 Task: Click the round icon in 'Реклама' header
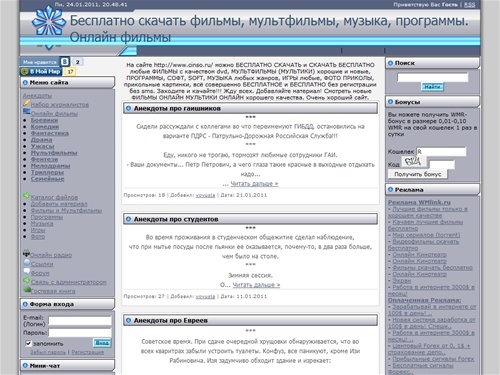coord(391,189)
